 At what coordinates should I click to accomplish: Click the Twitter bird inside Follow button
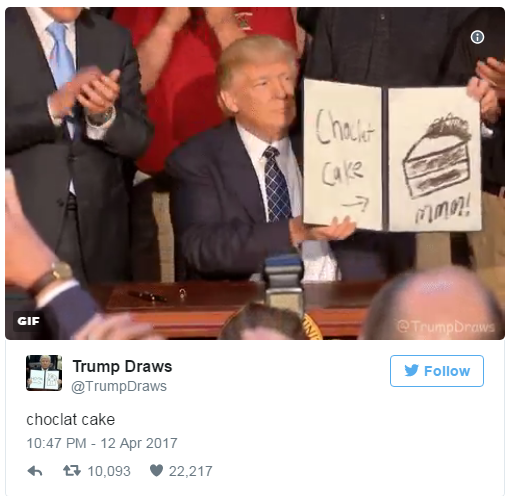click(x=411, y=370)
